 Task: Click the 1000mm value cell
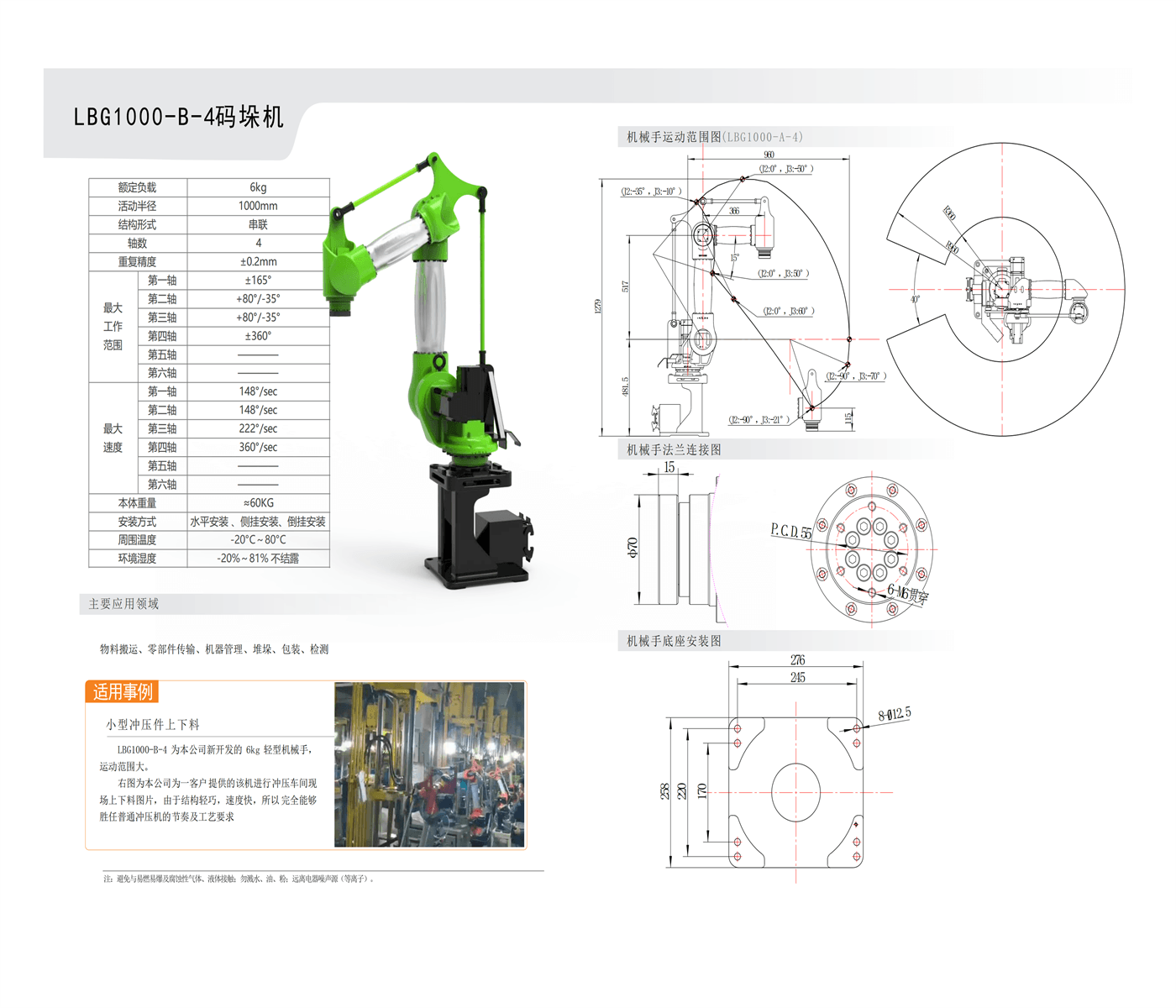point(258,206)
